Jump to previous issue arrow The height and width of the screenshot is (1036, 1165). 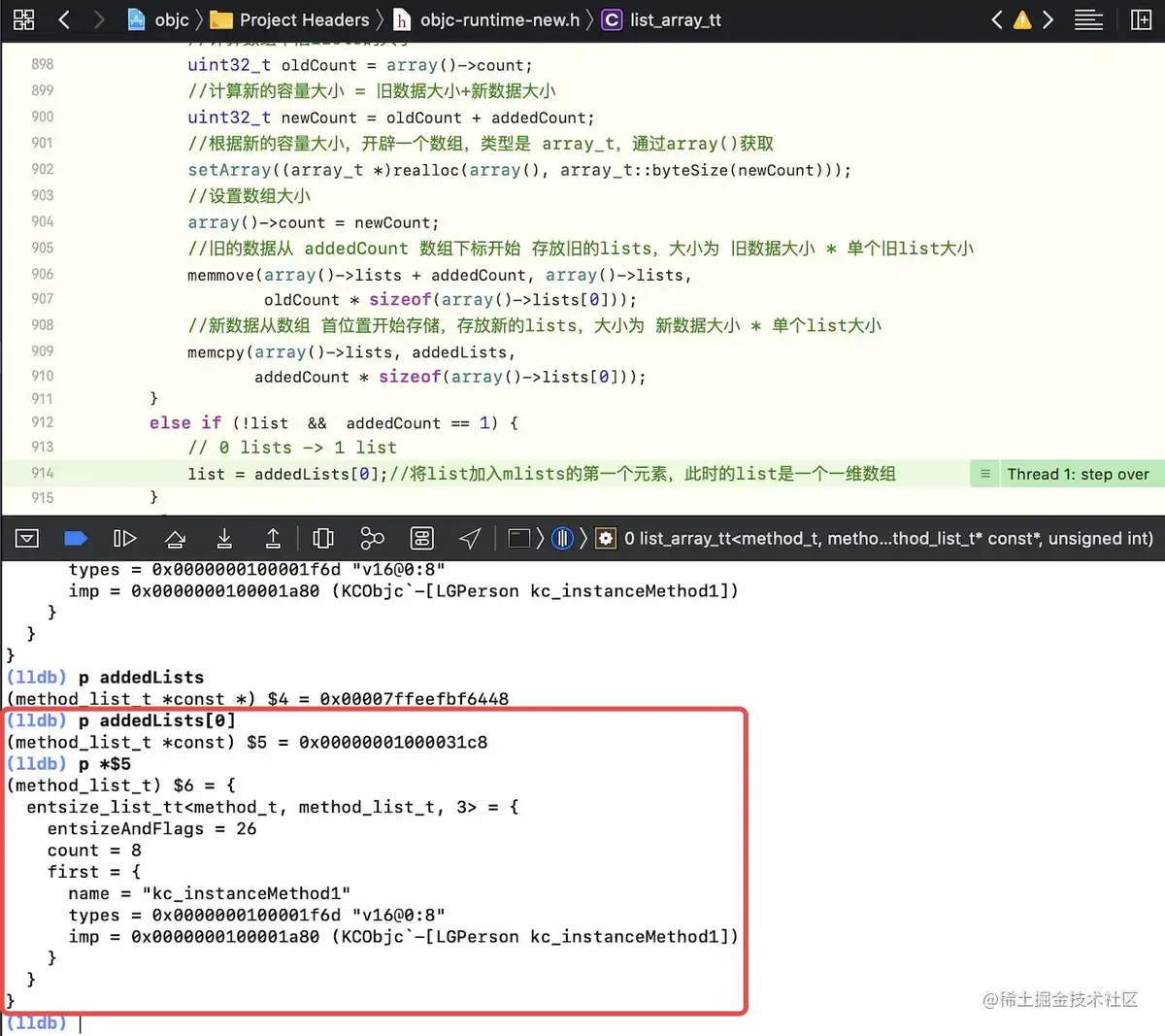(997, 19)
